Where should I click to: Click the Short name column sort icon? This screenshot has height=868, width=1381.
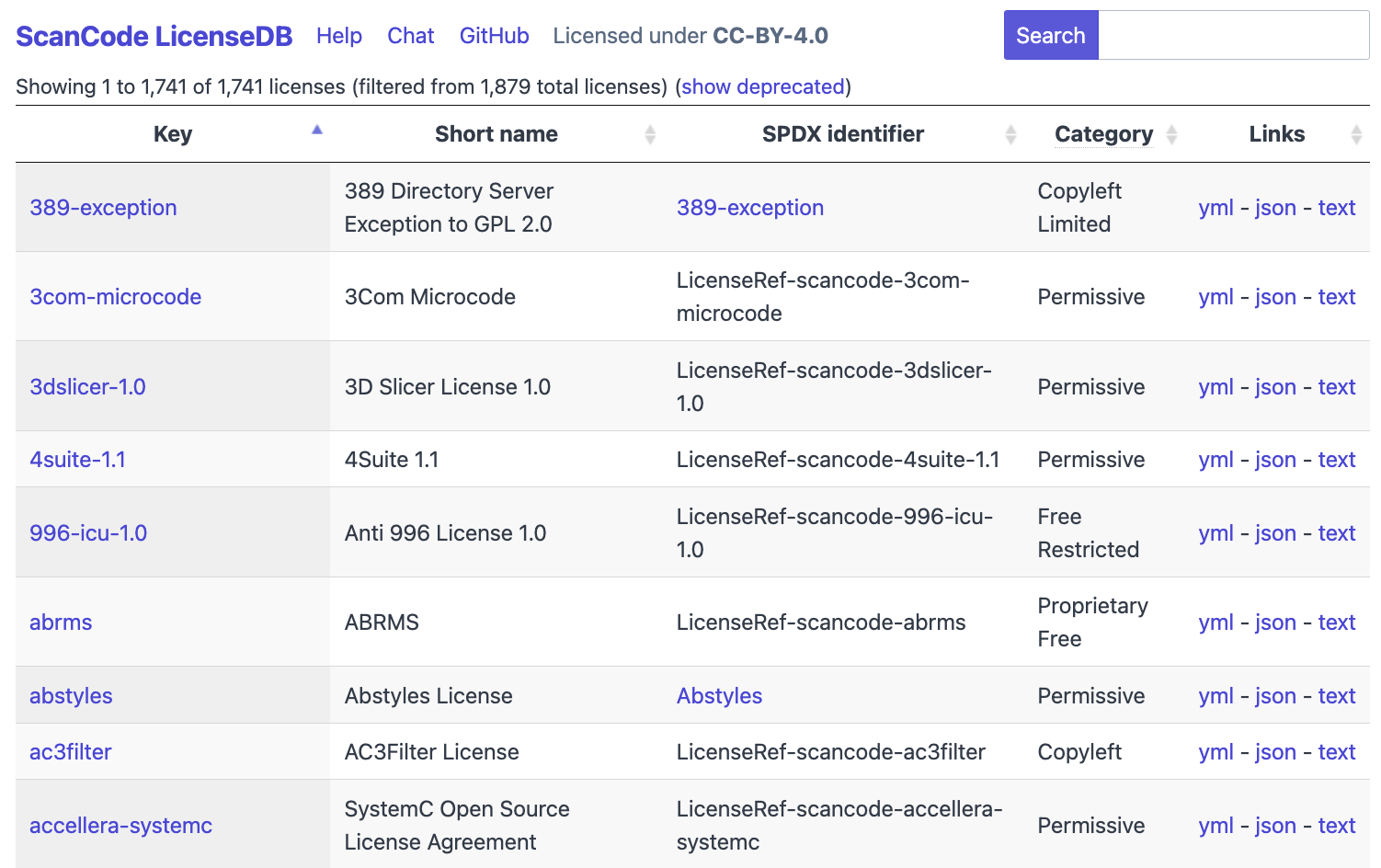[650, 134]
